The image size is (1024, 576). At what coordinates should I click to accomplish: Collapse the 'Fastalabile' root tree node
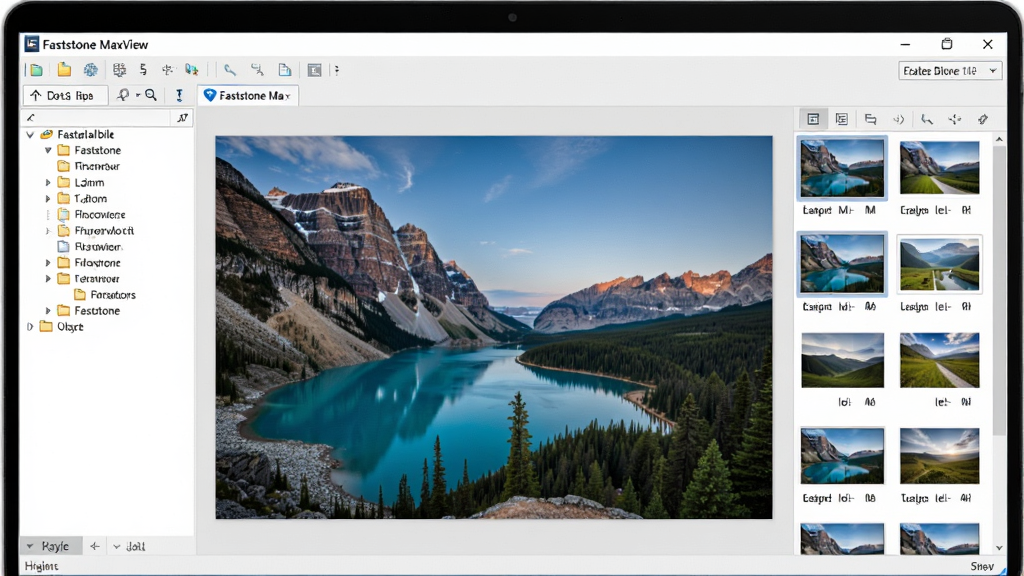(30, 135)
